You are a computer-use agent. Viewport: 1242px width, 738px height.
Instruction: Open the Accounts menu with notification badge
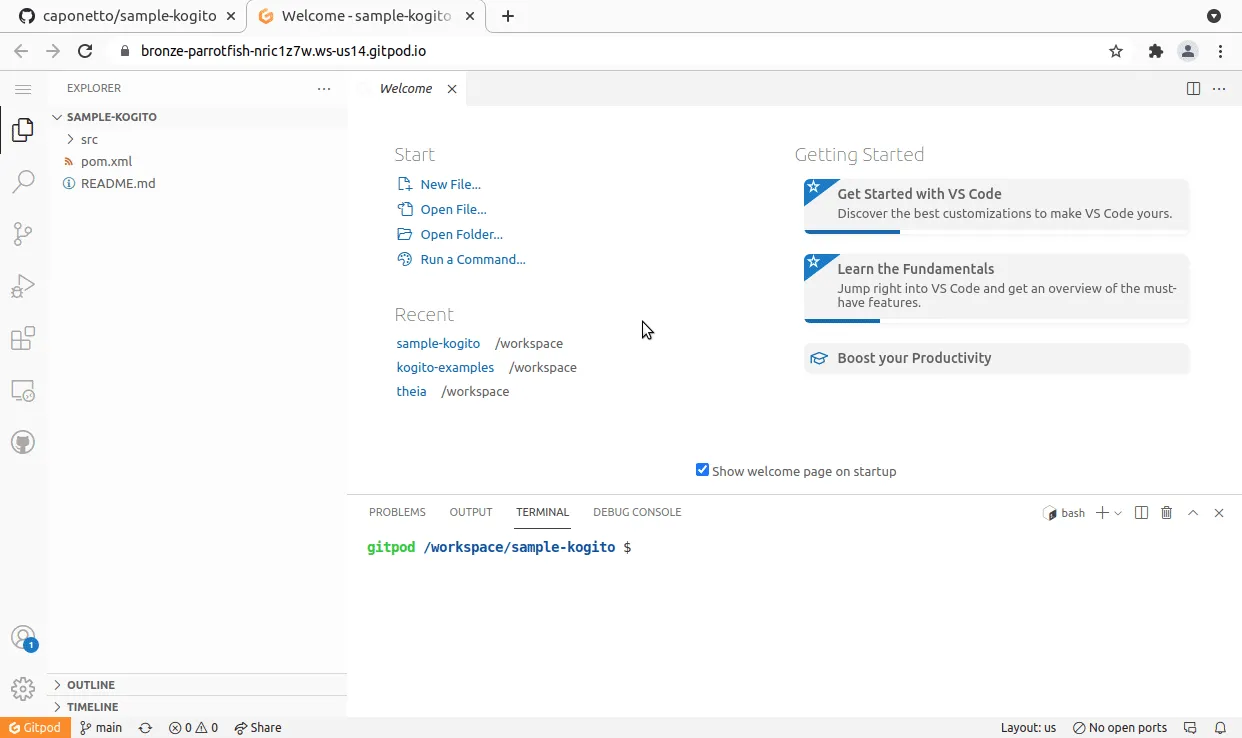coord(23,638)
